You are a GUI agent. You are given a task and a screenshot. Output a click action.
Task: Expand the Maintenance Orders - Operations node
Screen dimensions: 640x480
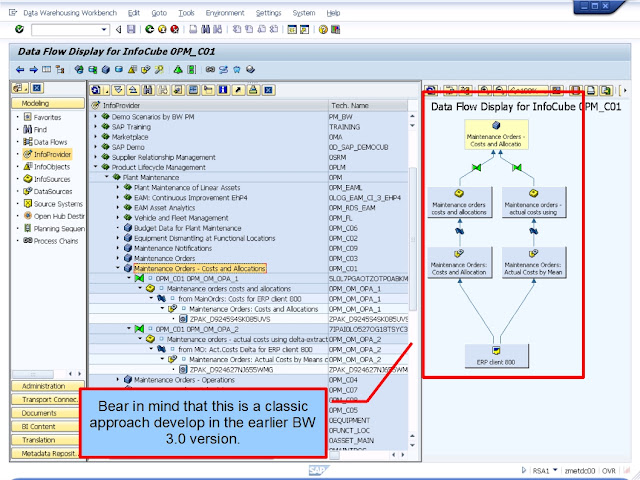118,380
